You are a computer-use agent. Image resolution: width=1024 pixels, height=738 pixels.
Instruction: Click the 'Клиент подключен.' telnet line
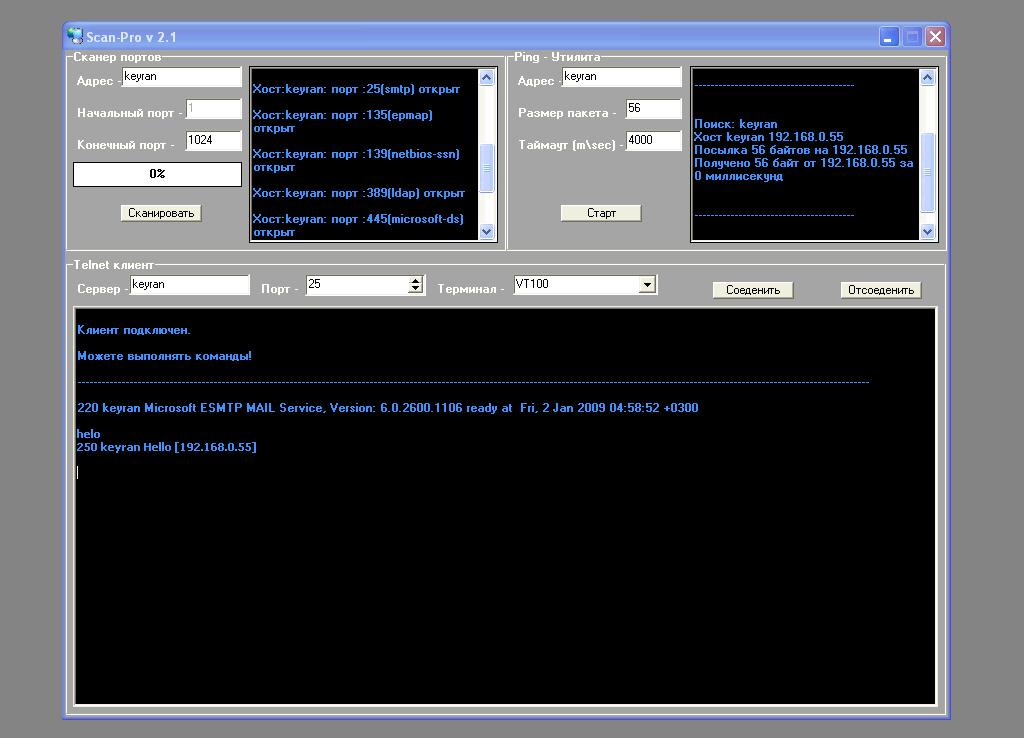point(134,330)
